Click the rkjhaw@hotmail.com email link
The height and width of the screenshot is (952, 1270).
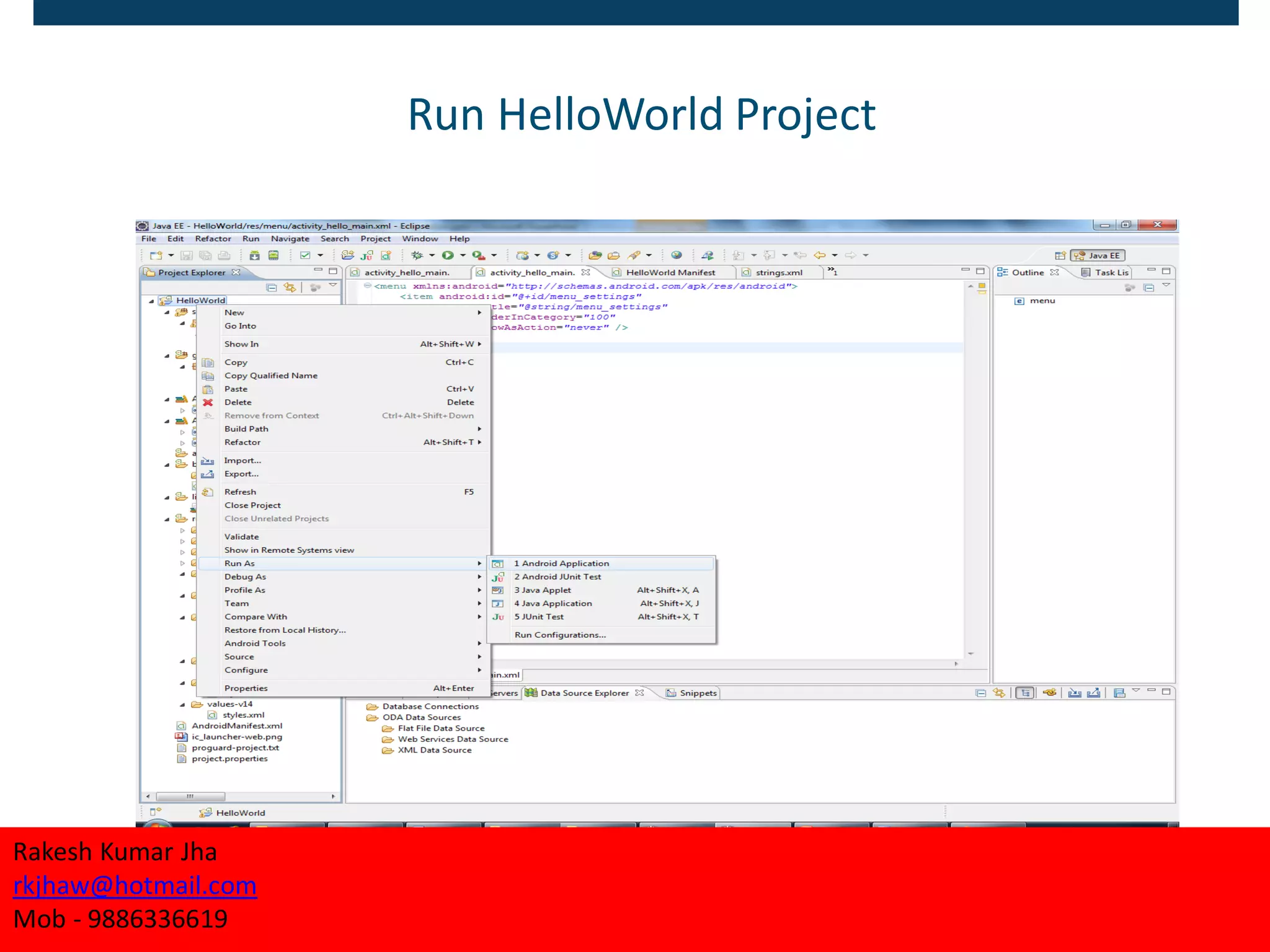point(135,886)
